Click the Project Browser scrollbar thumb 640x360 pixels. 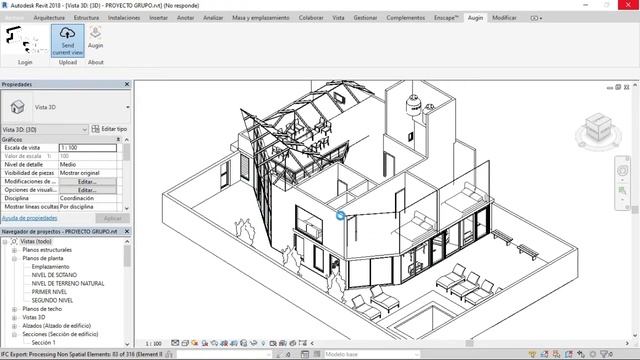click(127, 256)
